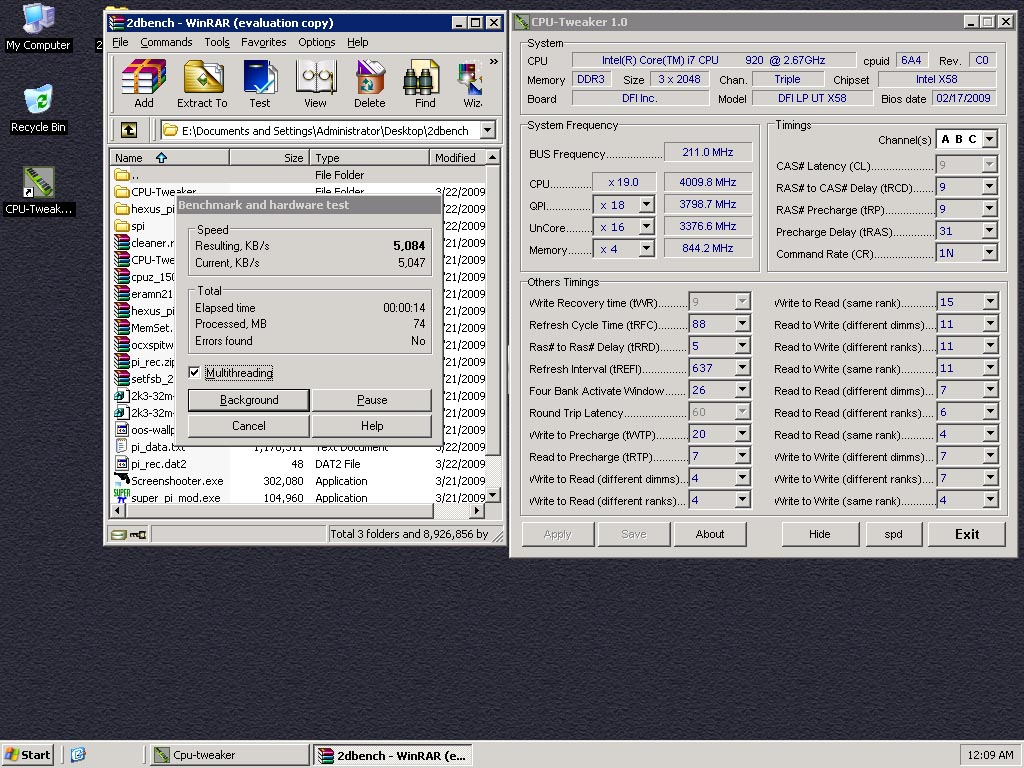Viewport: 1024px width, 768px height.
Task: Sort files by Modified column header
Action: tap(457, 157)
